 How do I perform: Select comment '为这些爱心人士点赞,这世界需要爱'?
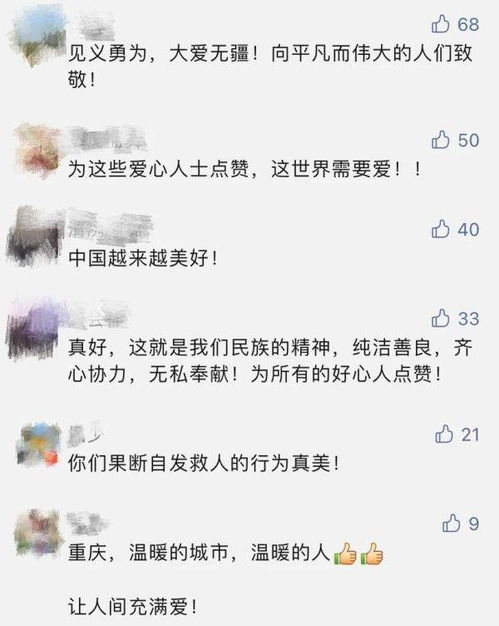[x=244, y=170]
